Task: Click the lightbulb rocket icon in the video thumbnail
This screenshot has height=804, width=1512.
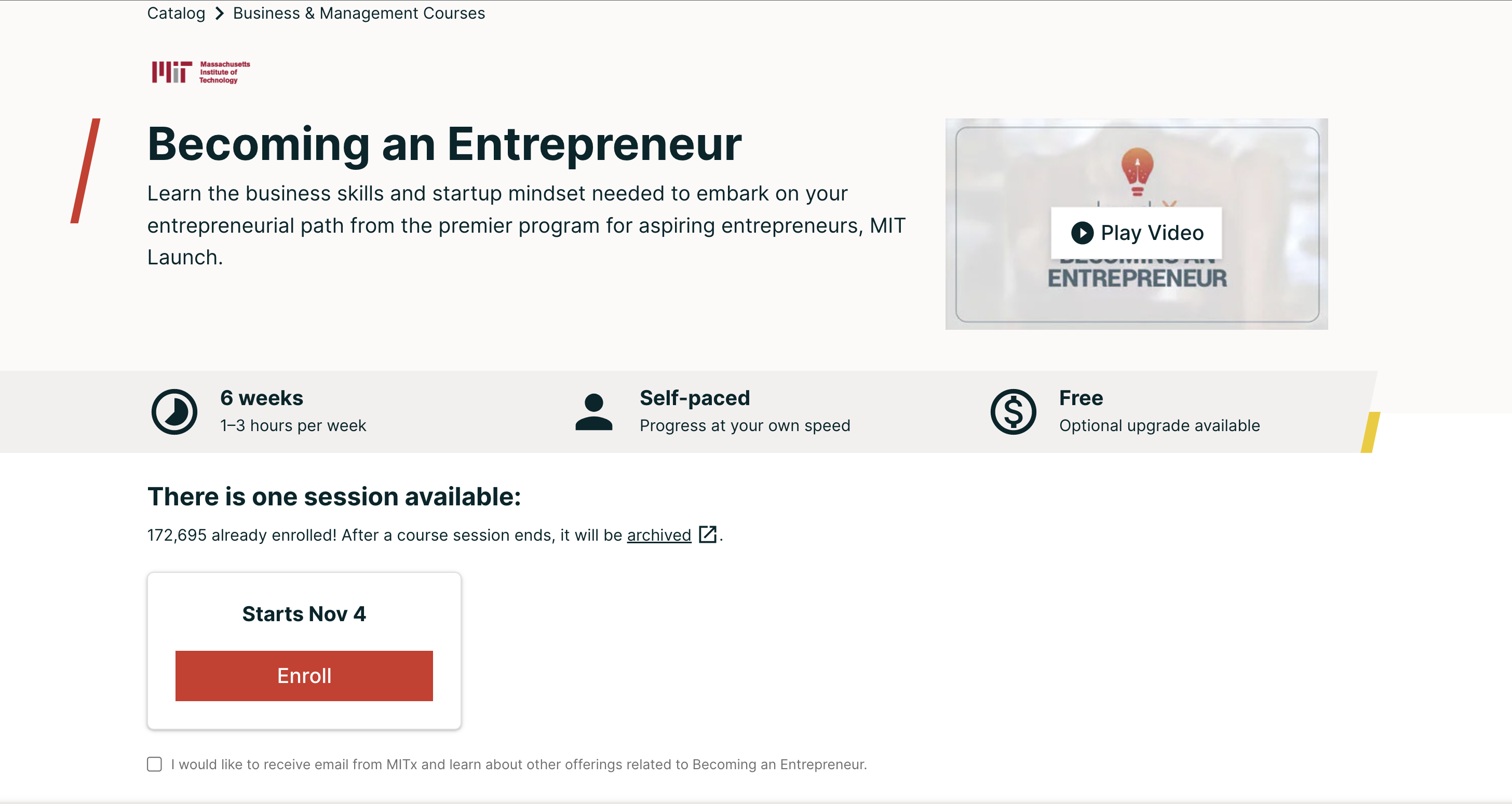Action: [x=1137, y=171]
